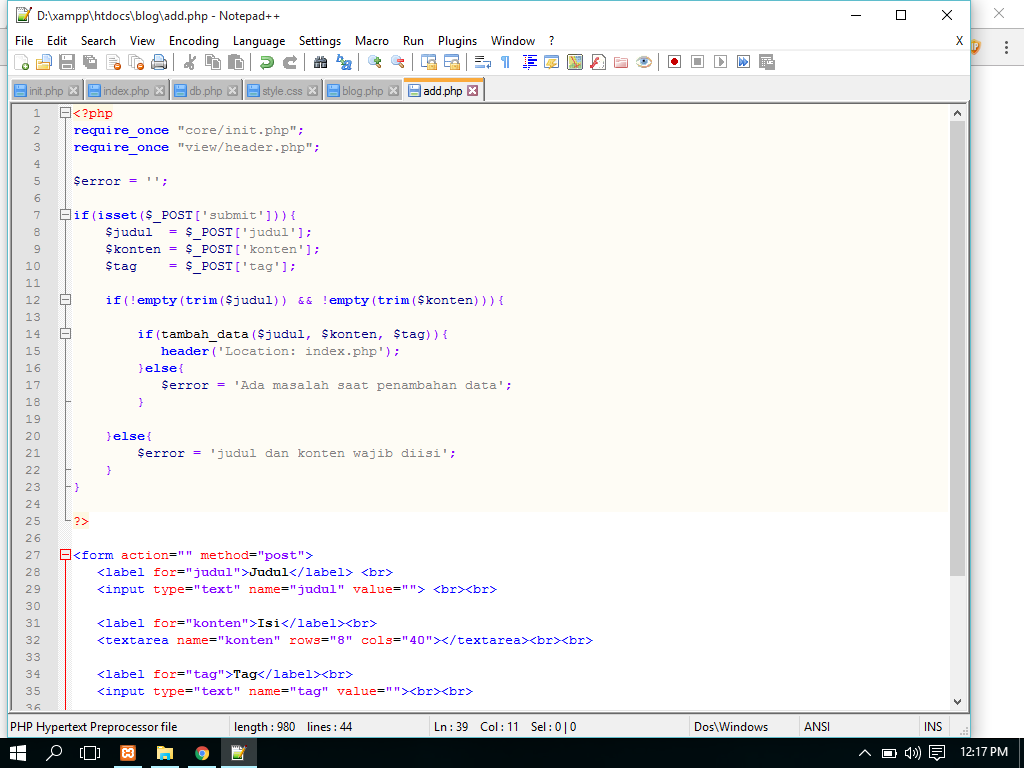Toggle the monitoring eye icon

(644, 62)
